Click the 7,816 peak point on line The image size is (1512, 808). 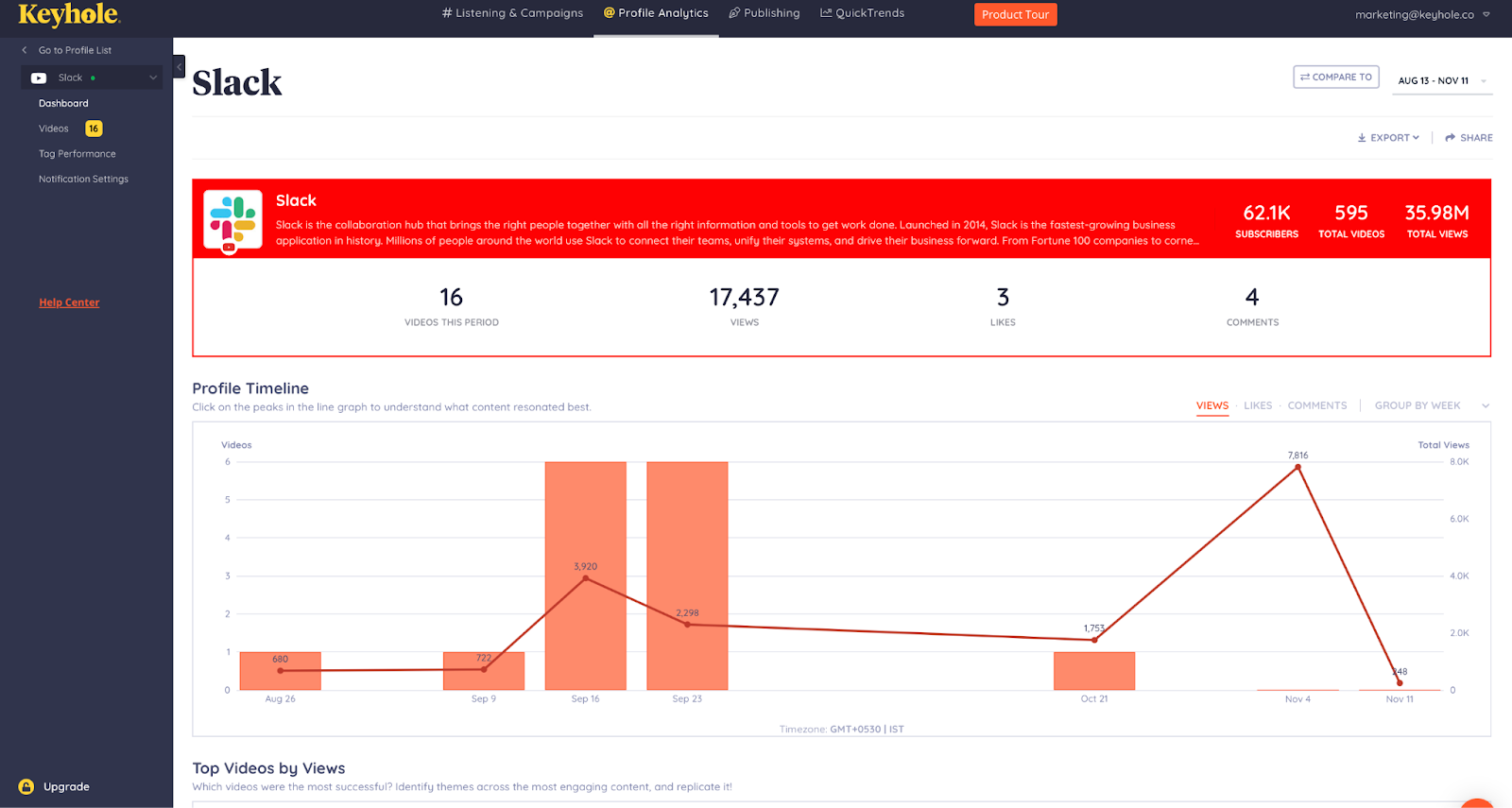(1297, 467)
